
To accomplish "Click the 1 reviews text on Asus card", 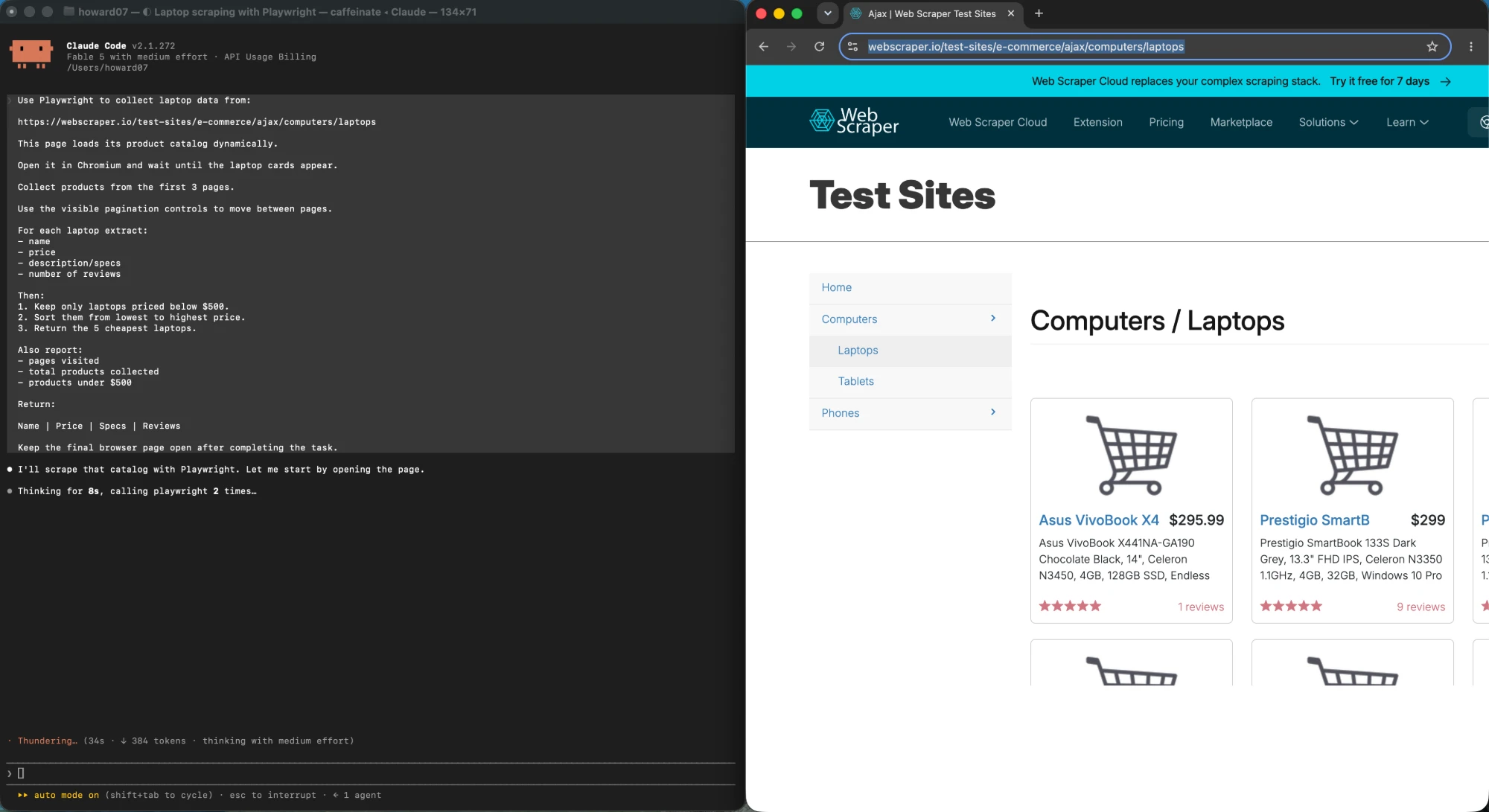I will tap(1200, 607).
